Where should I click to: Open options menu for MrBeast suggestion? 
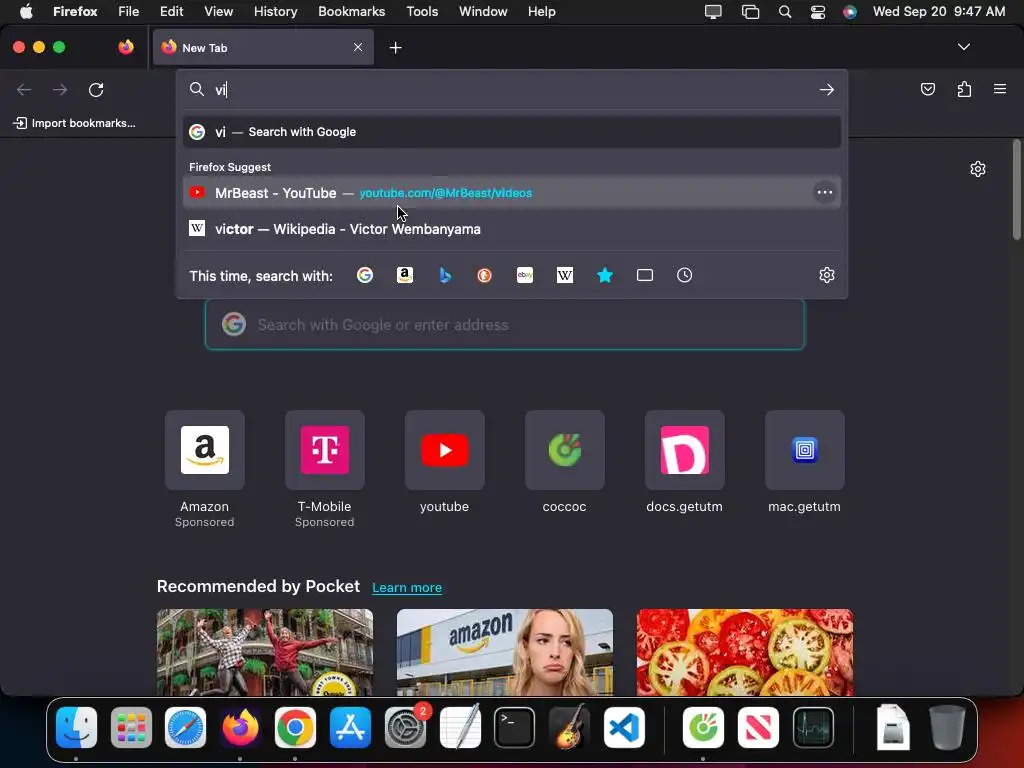825,193
